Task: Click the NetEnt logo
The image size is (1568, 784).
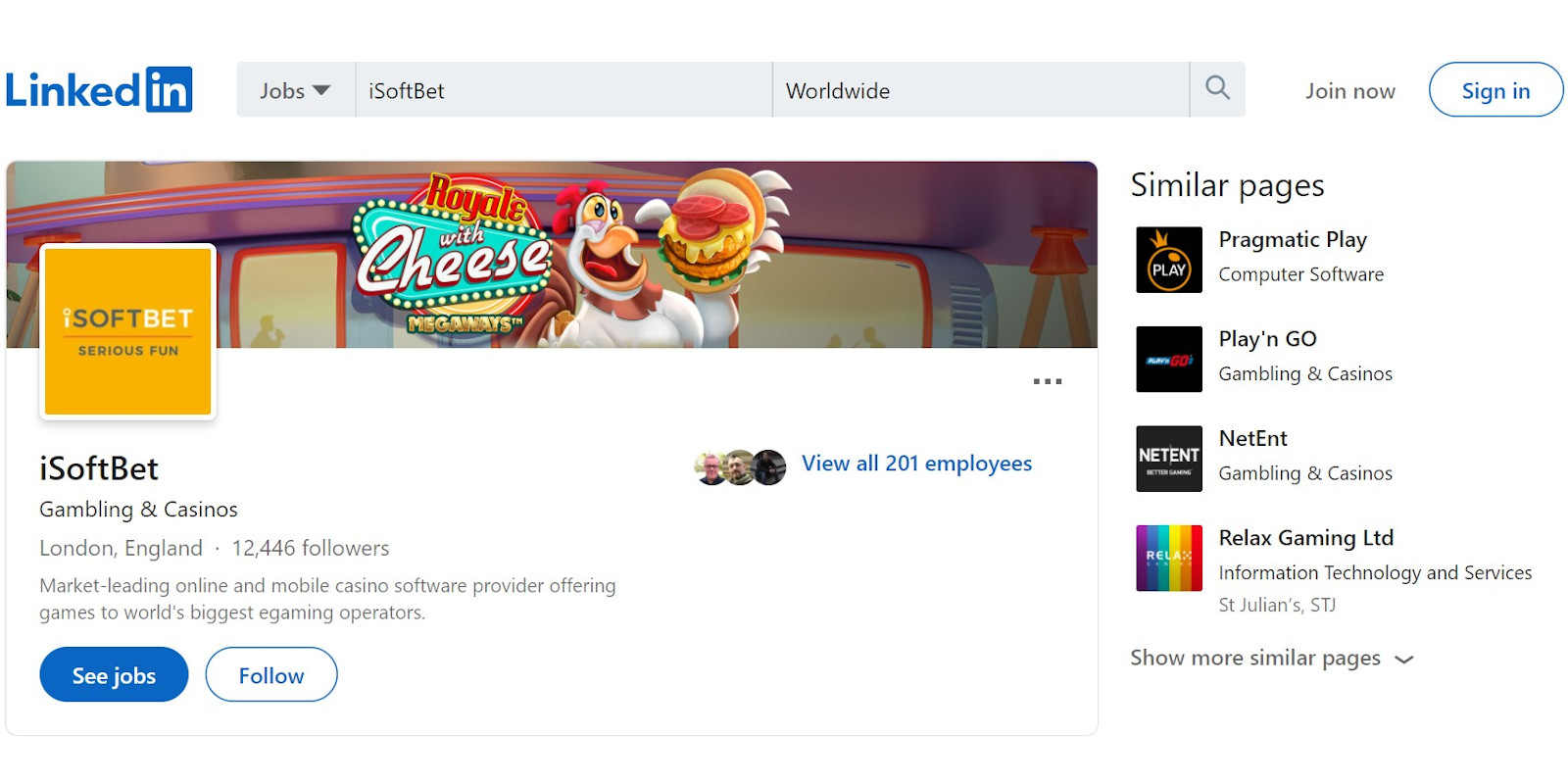Action: click(1169, 459)
